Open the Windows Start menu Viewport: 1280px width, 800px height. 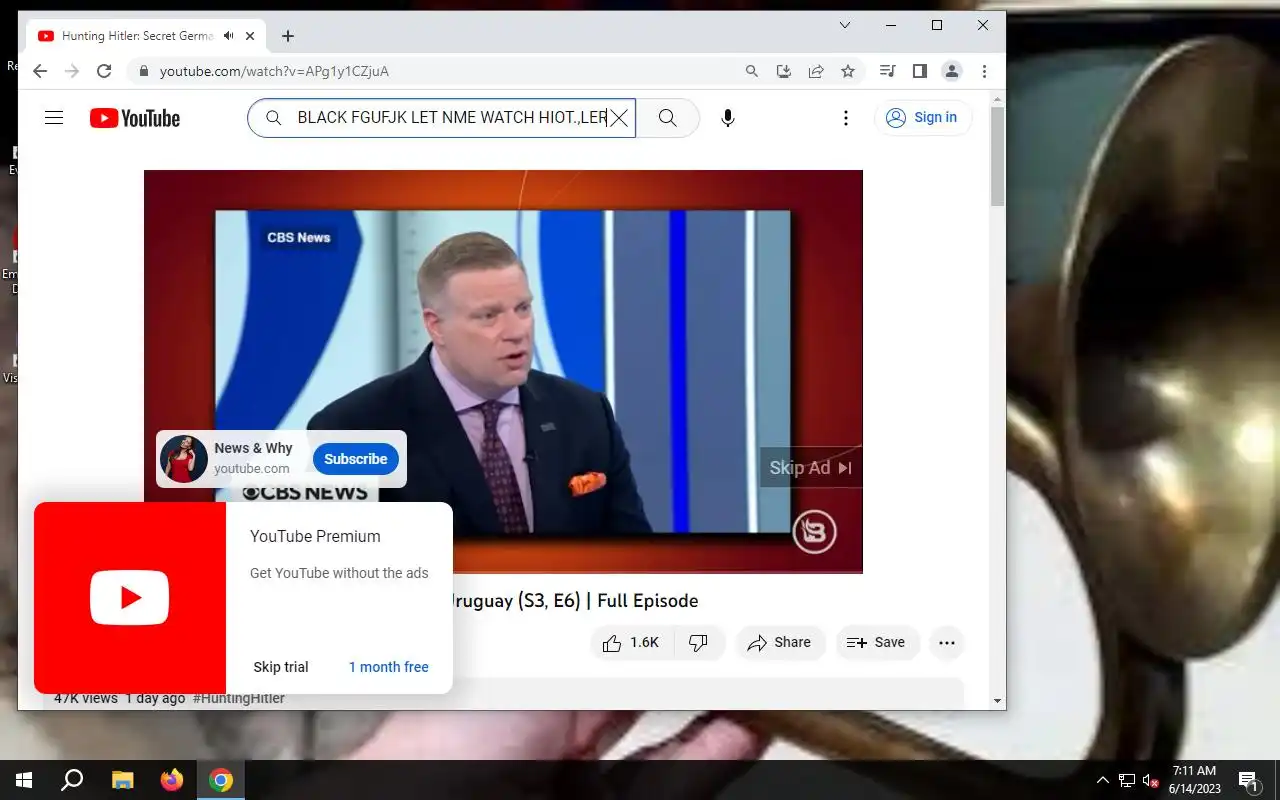24,780
